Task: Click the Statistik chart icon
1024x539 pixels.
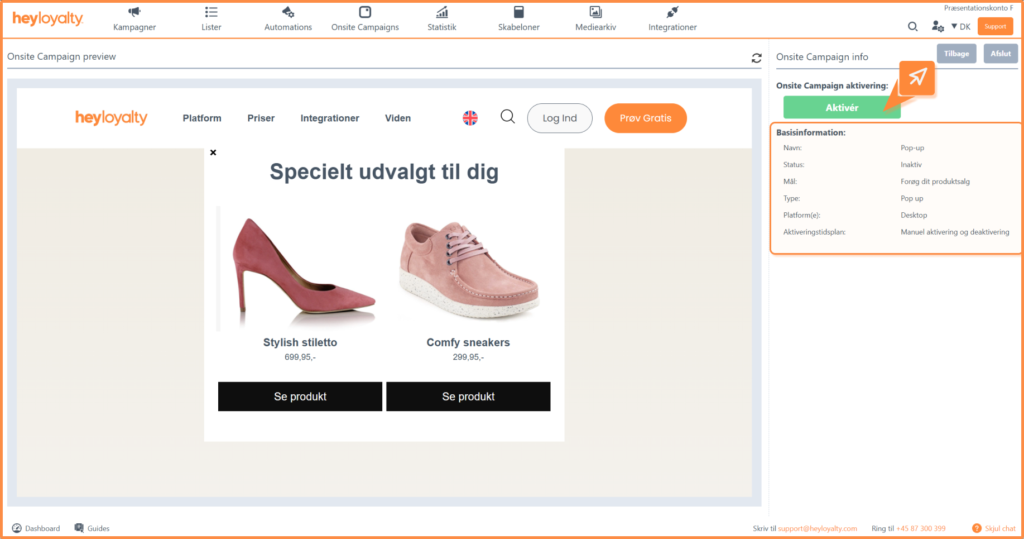Action: coord(441,12)
